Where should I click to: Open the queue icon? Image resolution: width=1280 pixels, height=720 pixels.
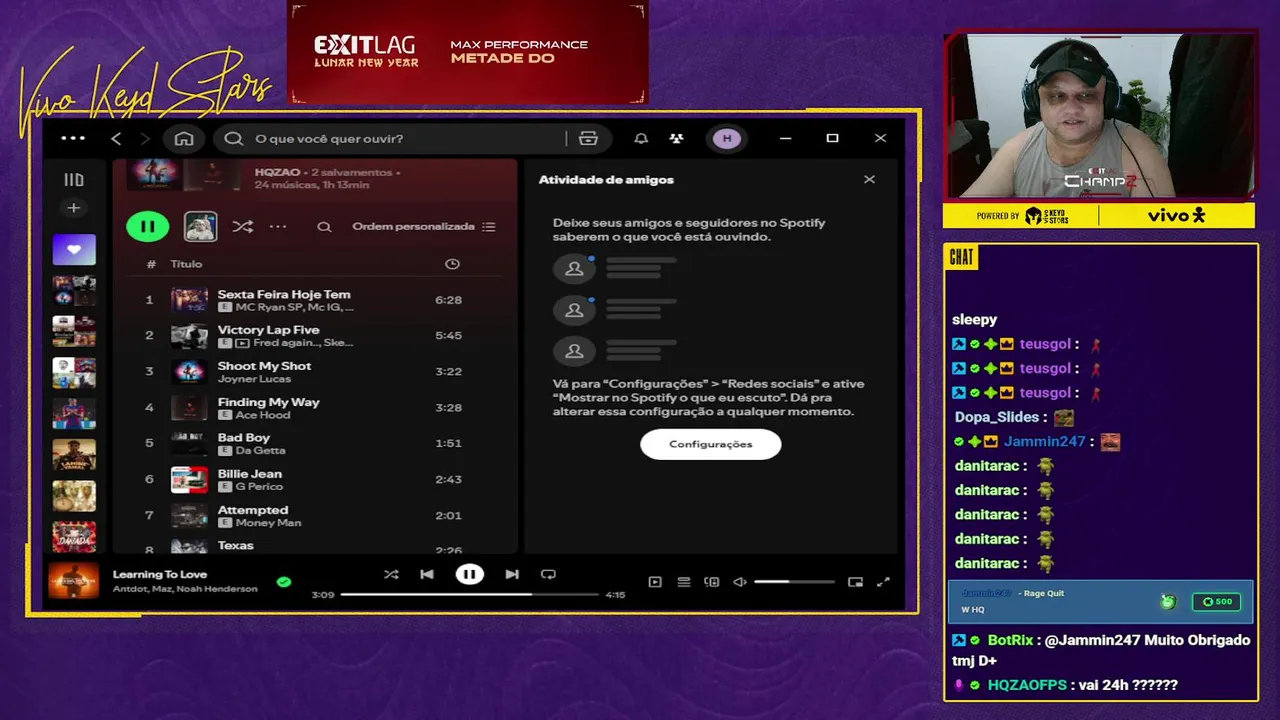click(684, 581)
